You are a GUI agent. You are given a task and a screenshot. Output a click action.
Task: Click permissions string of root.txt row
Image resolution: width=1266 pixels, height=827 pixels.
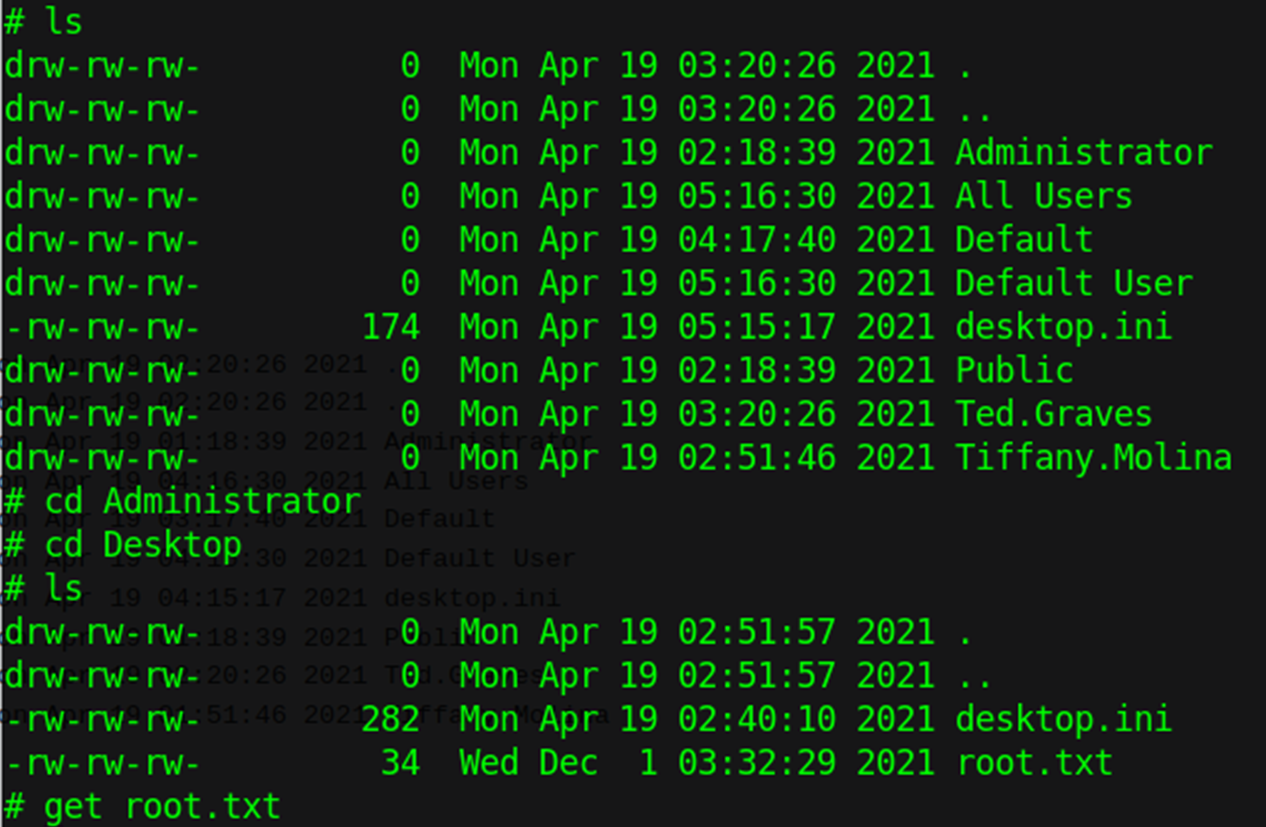click(x=102, y=763)
